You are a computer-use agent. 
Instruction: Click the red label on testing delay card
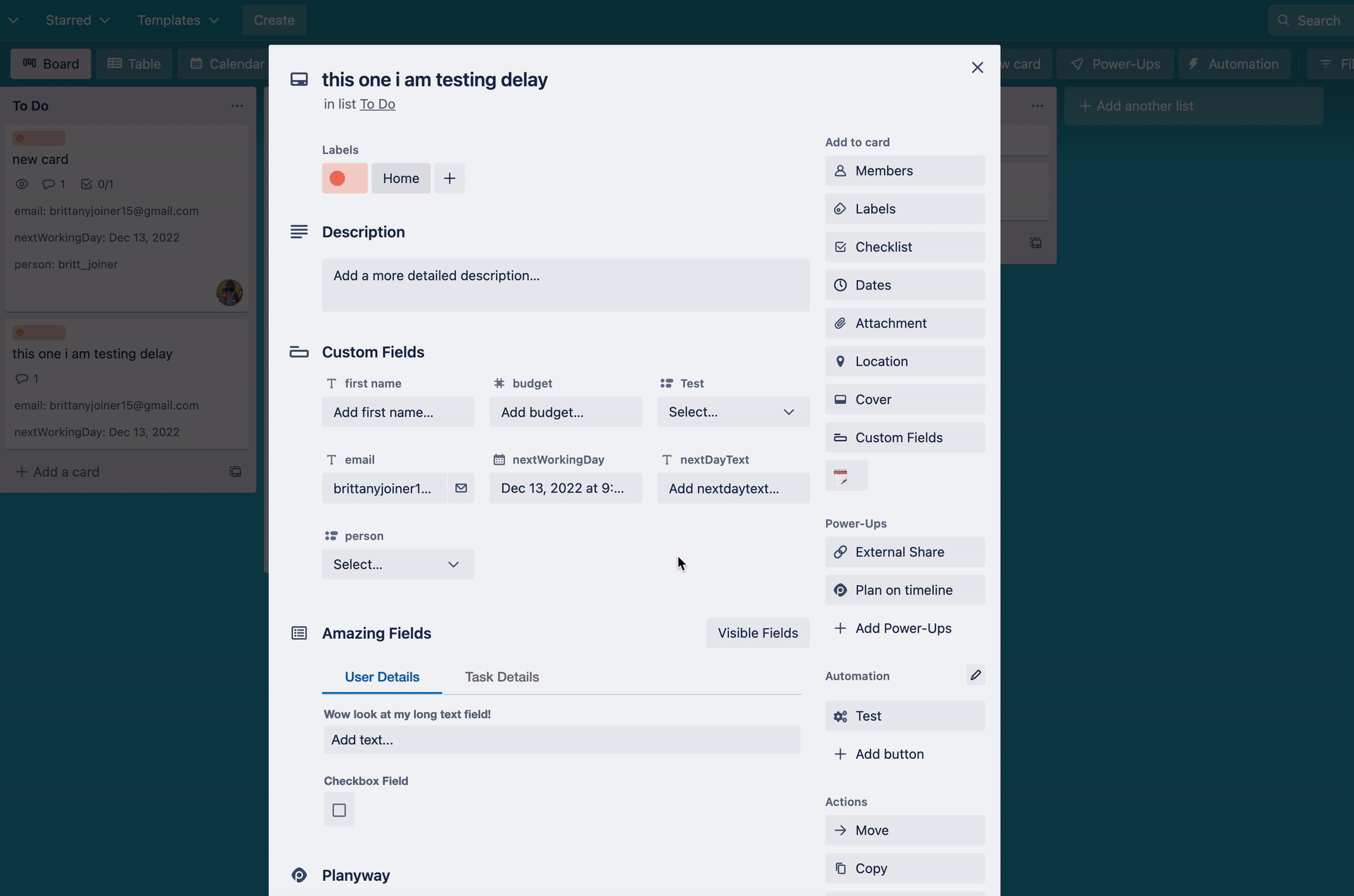[39, 333]
